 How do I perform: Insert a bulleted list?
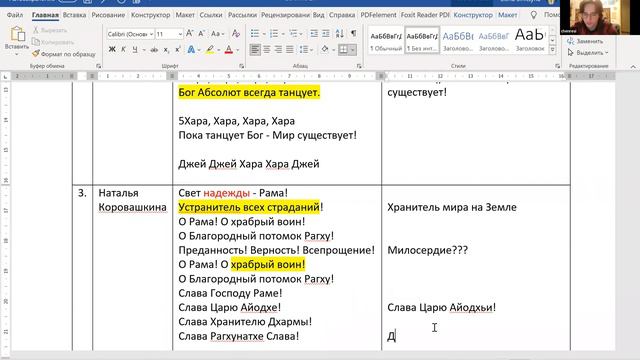click(x=255, y=33)
